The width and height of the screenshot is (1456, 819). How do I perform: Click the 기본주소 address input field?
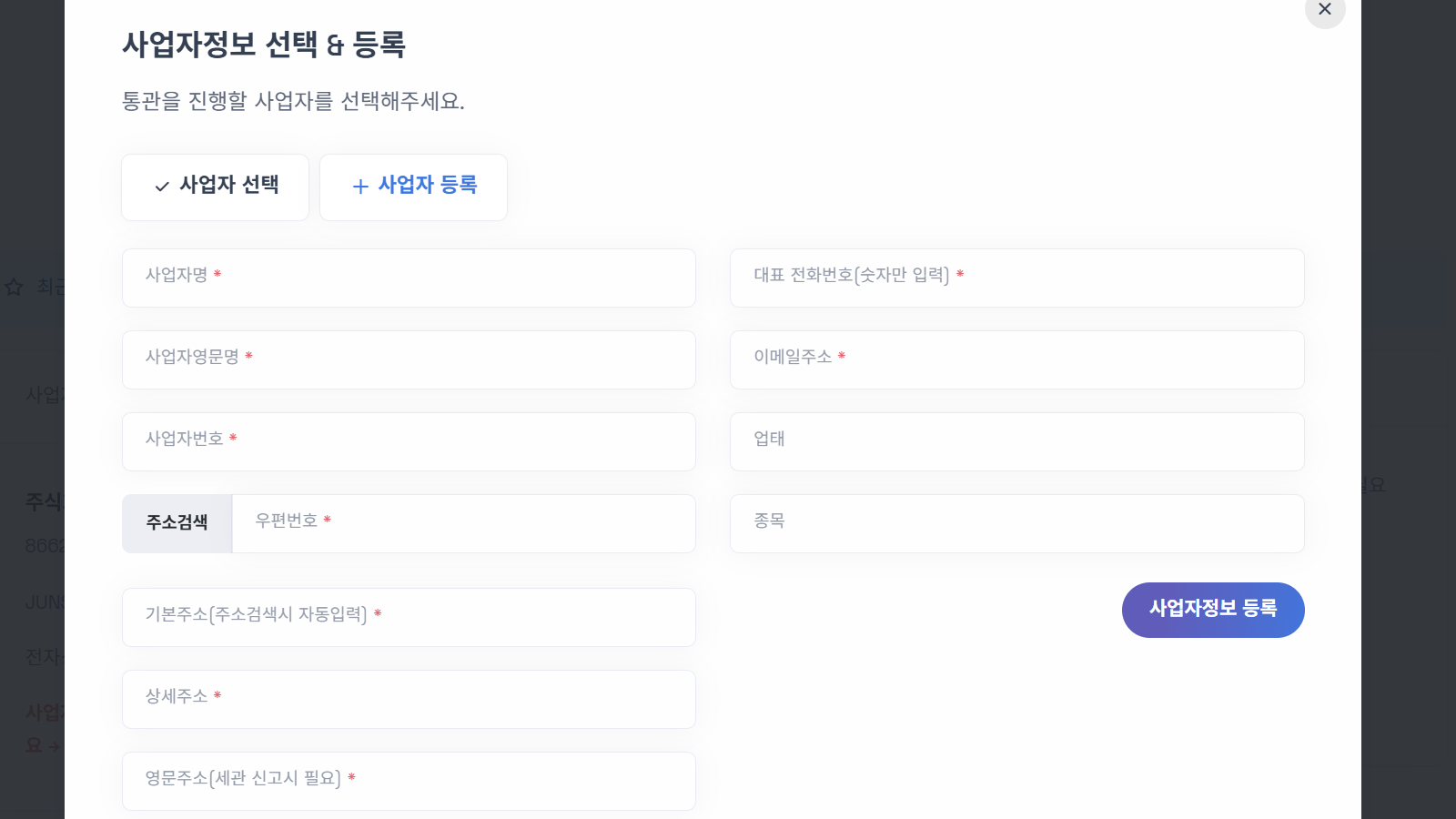pos(409,617)
